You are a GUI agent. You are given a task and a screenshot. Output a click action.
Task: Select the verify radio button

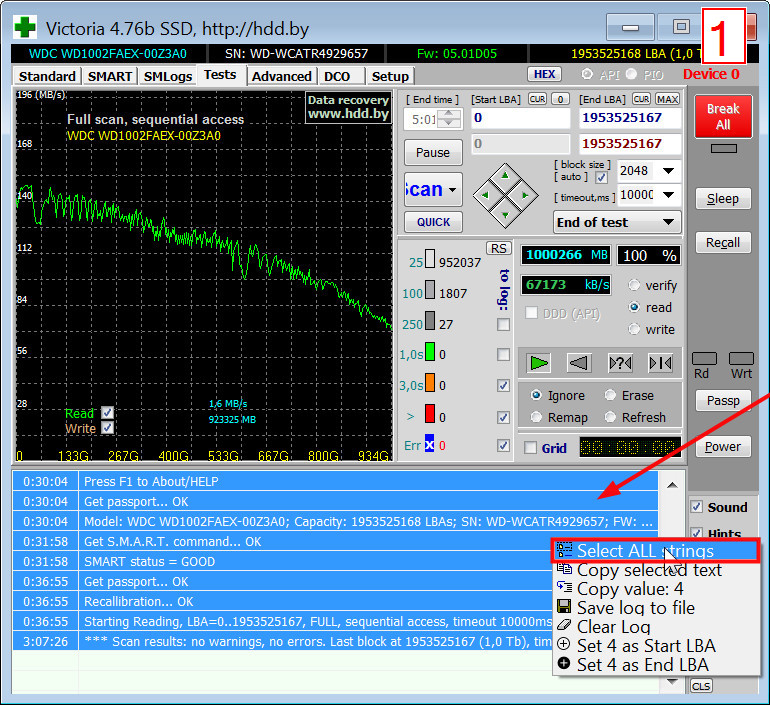(x=634, y=285)
